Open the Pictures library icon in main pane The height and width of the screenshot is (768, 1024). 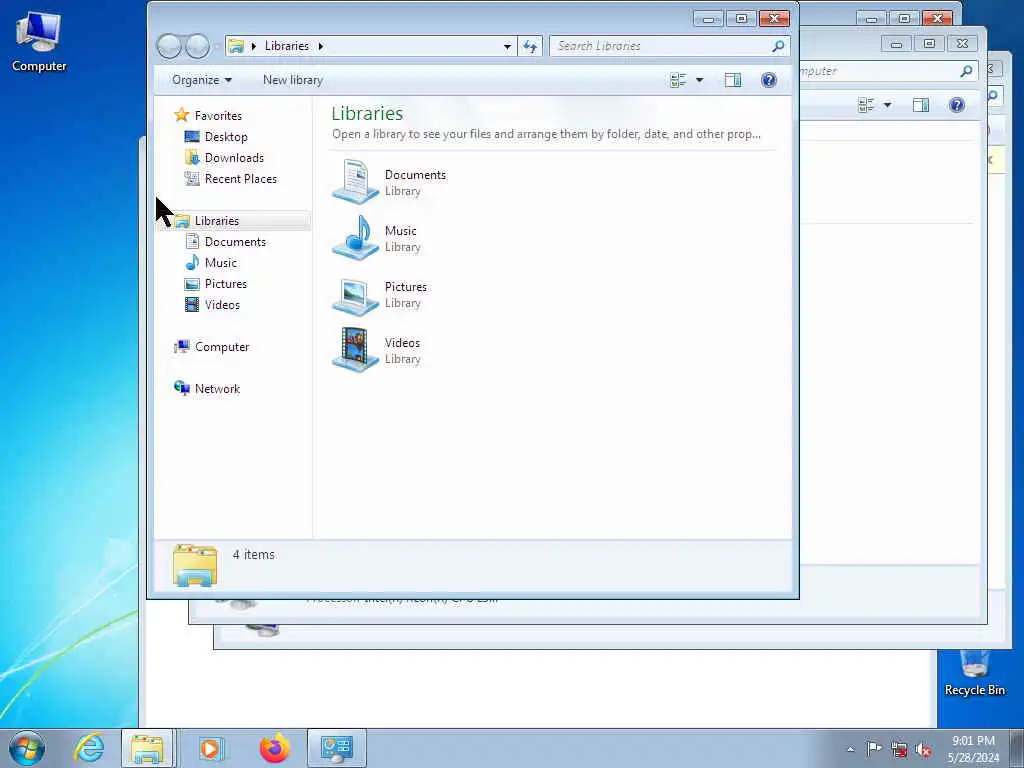click(355, 295)
